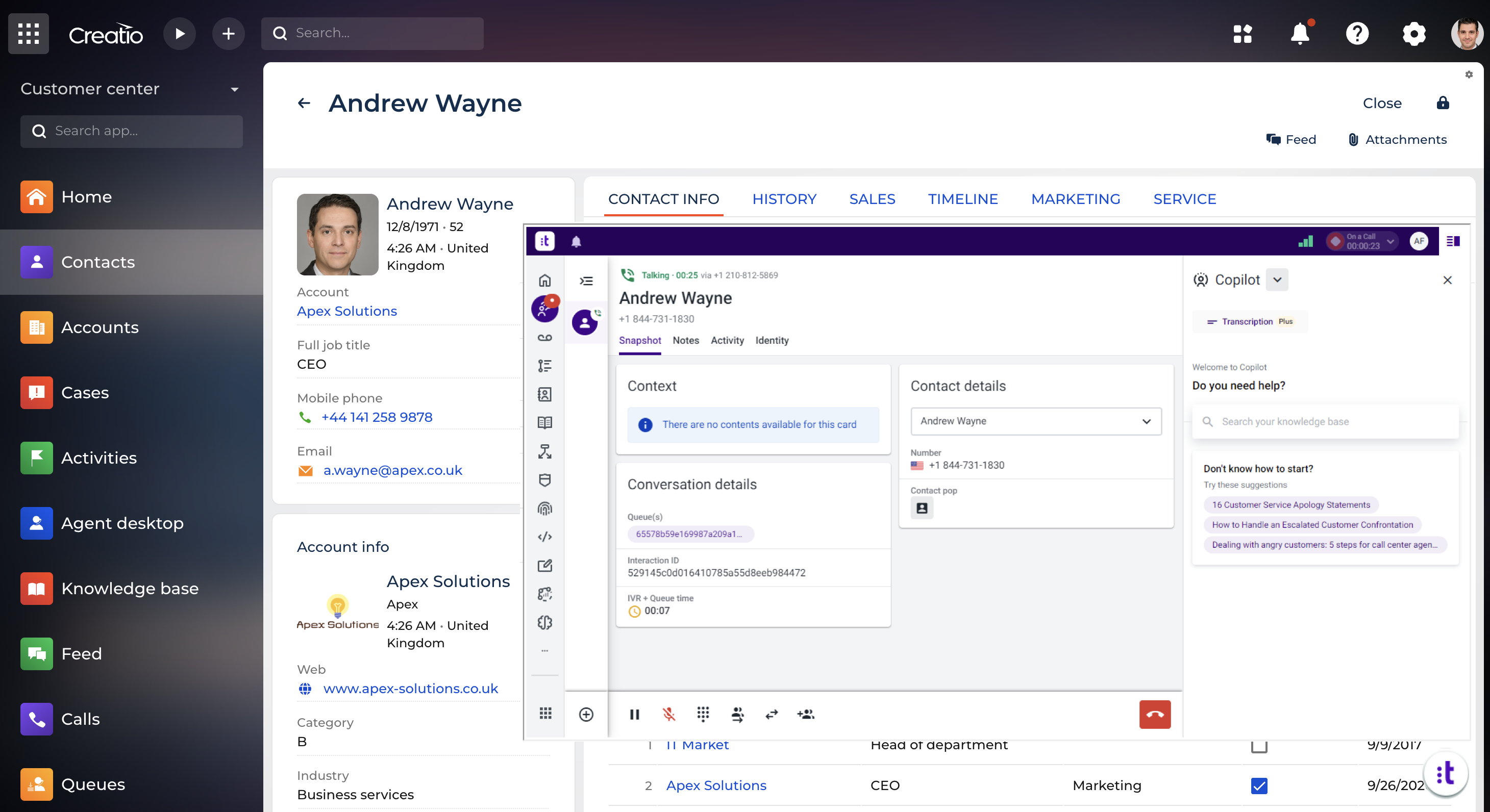The width and height of the screenshot is (1490, 812).
Task: Unmute the microphone on the call
Action: point(668,714)
